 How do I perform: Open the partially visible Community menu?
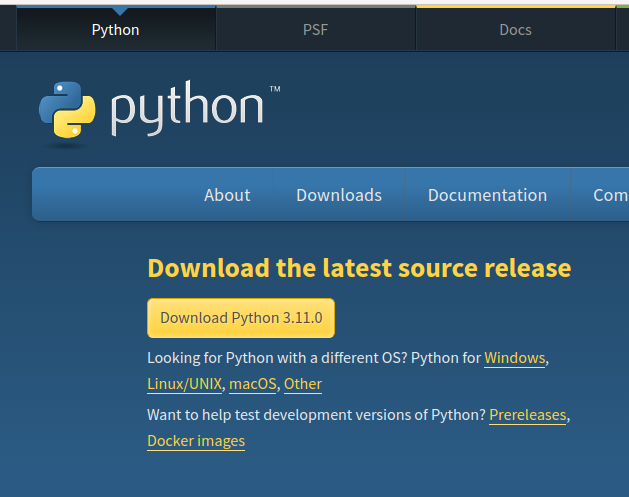tap(600, 195)
